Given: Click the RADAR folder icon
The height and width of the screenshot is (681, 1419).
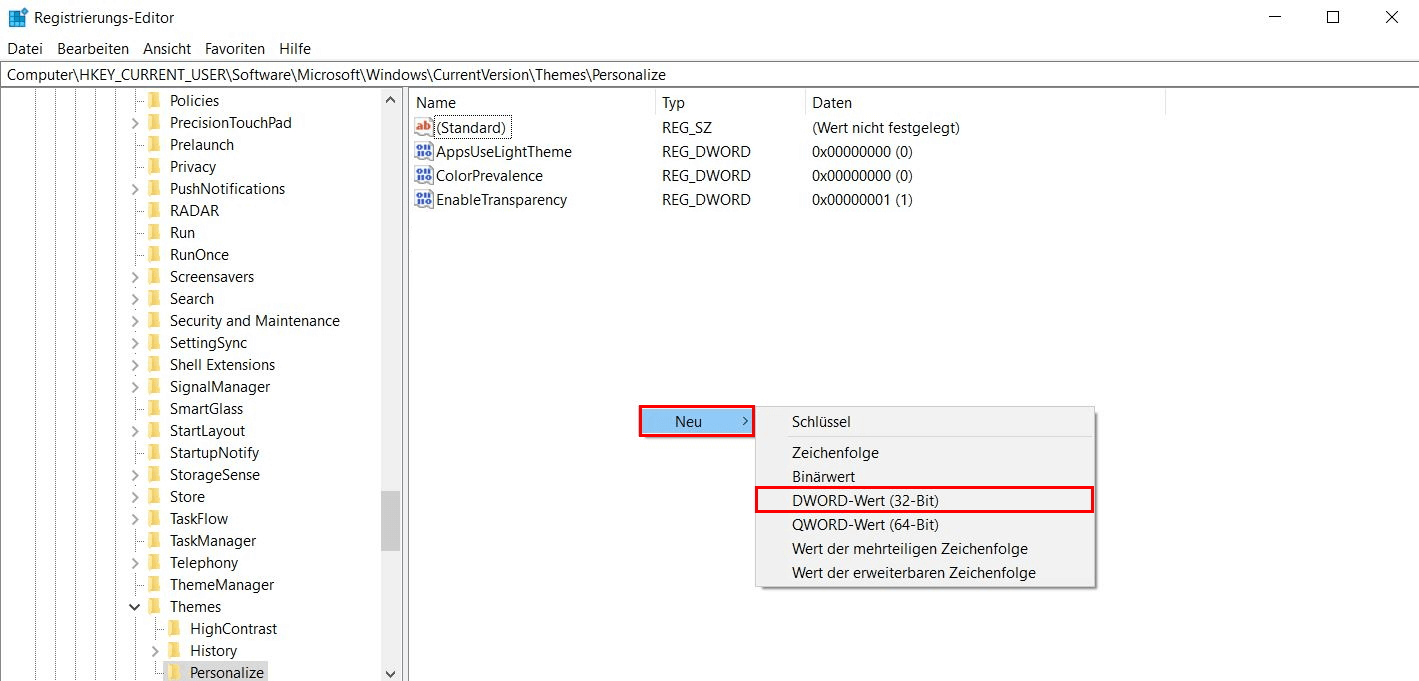Looking at the screenshot, I should 154,210.
